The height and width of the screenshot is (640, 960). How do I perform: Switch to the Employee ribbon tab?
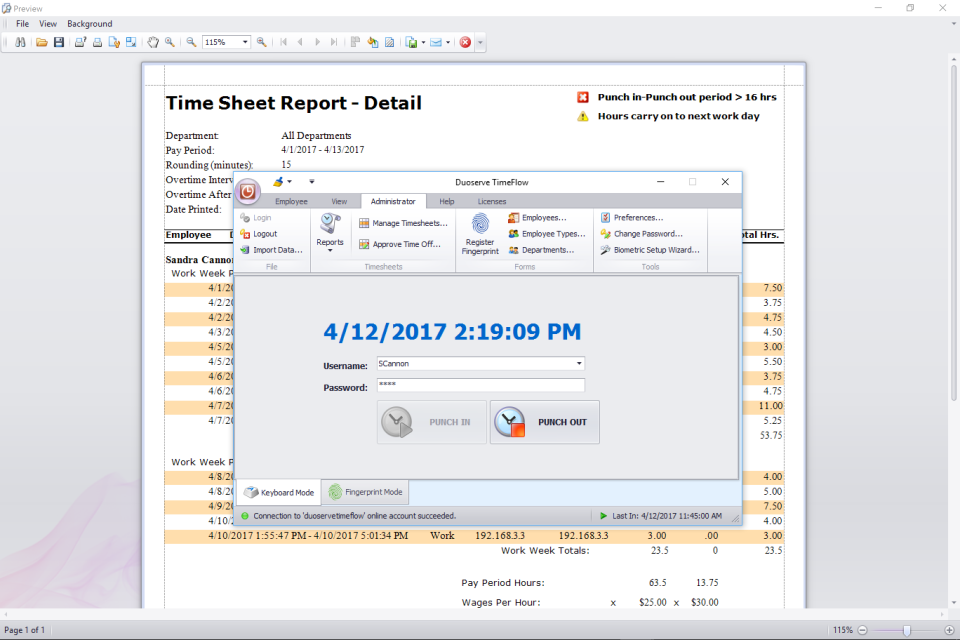[291, 201]
